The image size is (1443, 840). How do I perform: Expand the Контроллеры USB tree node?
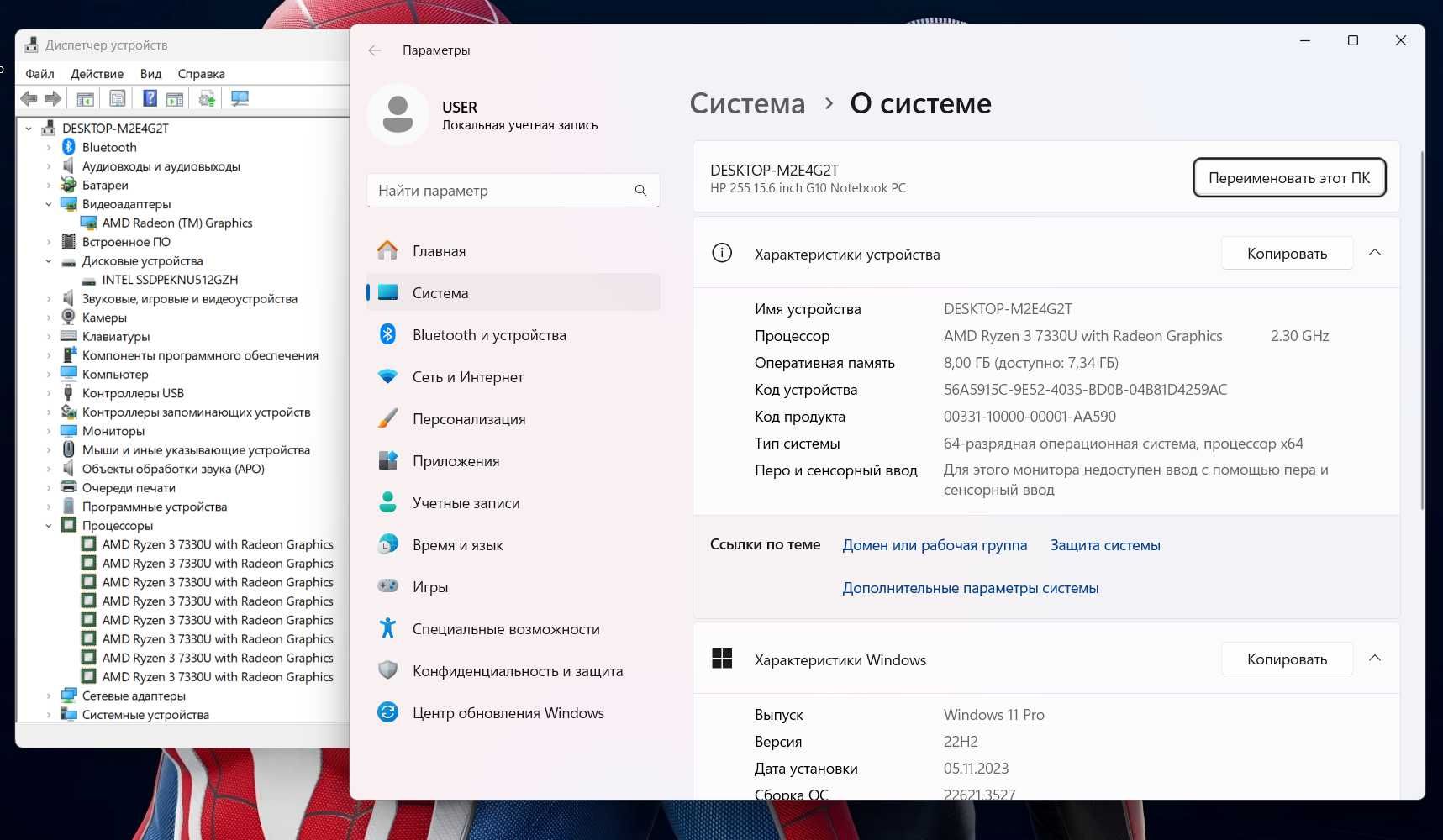[49, 393]
